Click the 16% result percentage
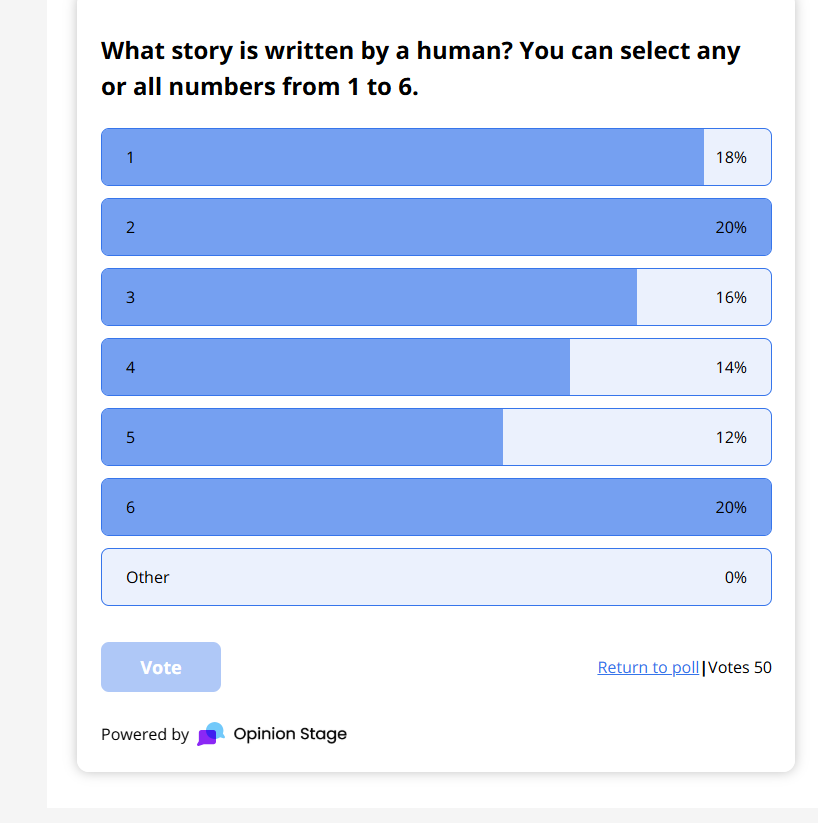This screenshot has height=823, width=818. click(x=731, y=297)
